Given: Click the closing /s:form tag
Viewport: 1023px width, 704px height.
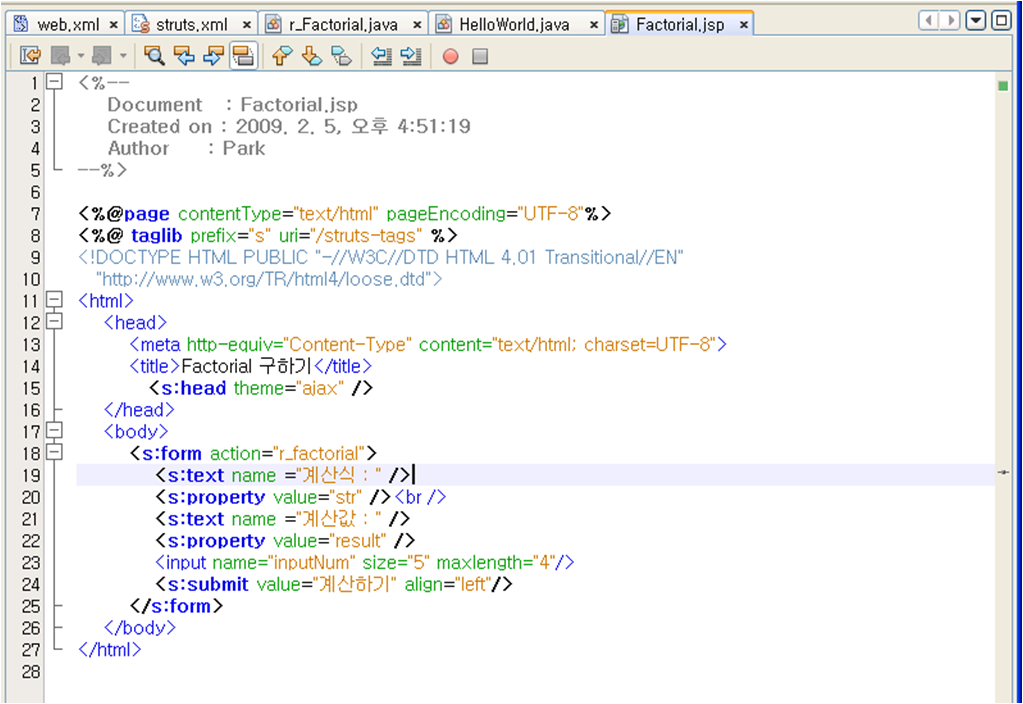Looking at the screenshot, I should point(176,606).
